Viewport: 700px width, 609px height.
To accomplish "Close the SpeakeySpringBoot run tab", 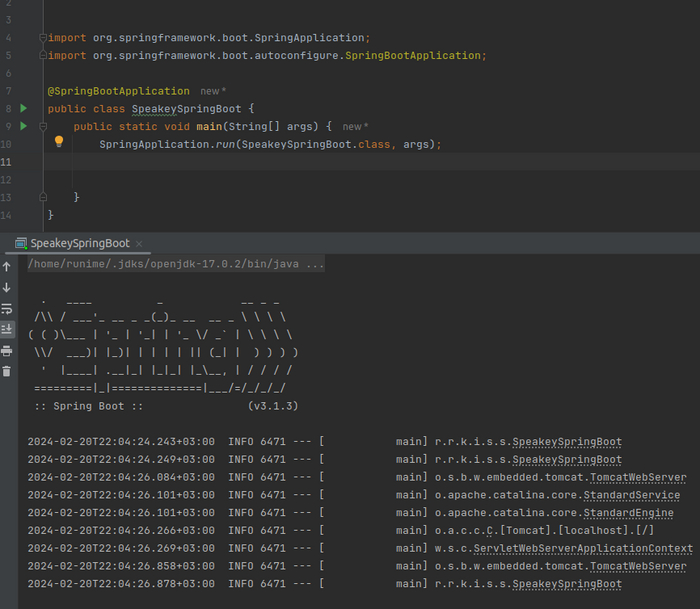I will 139,244.
